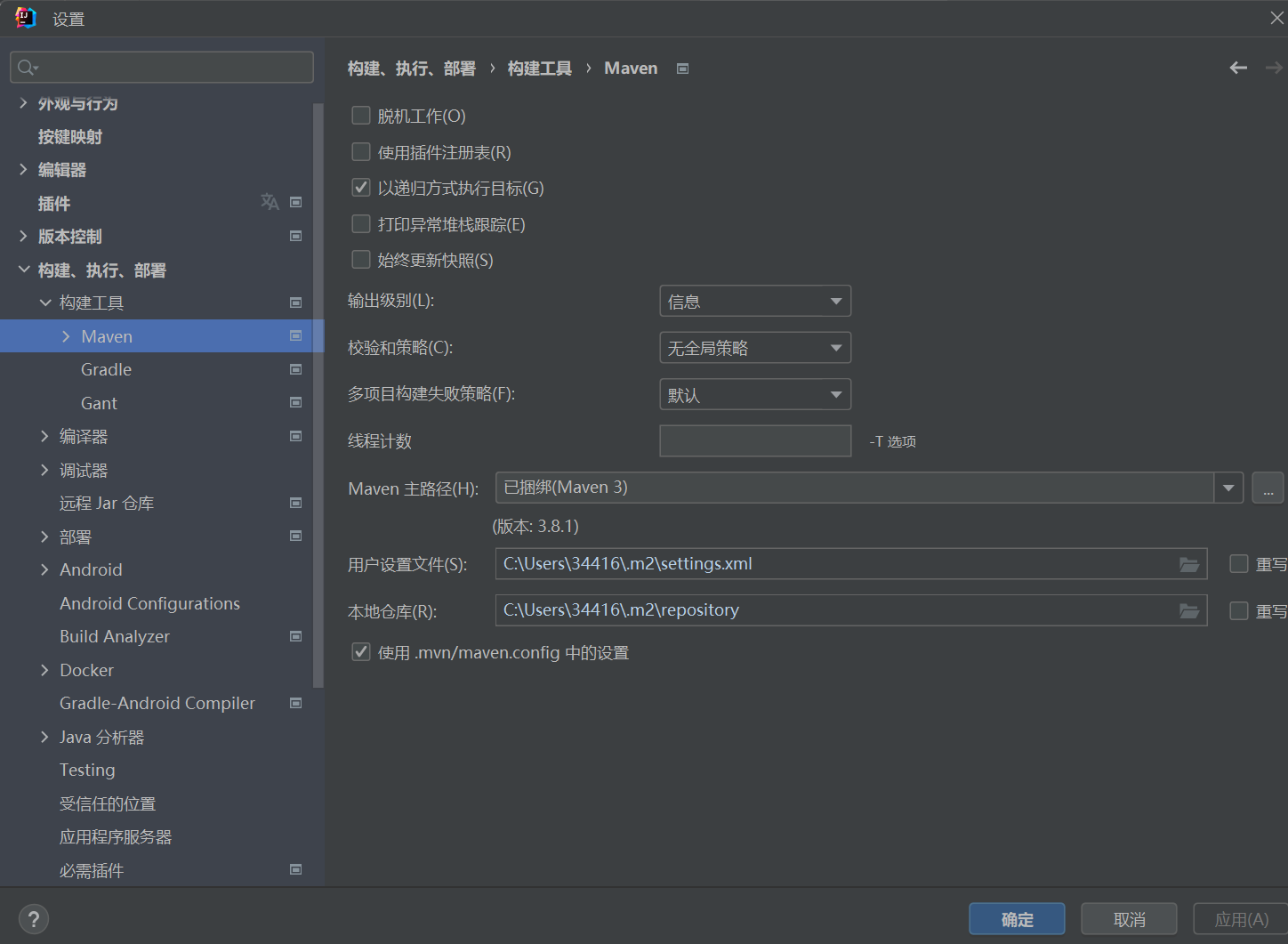The width and height of the screenshot is (1288, 944).
Task: Click the project icon in 必需插件 row
Action: [296, 869]
